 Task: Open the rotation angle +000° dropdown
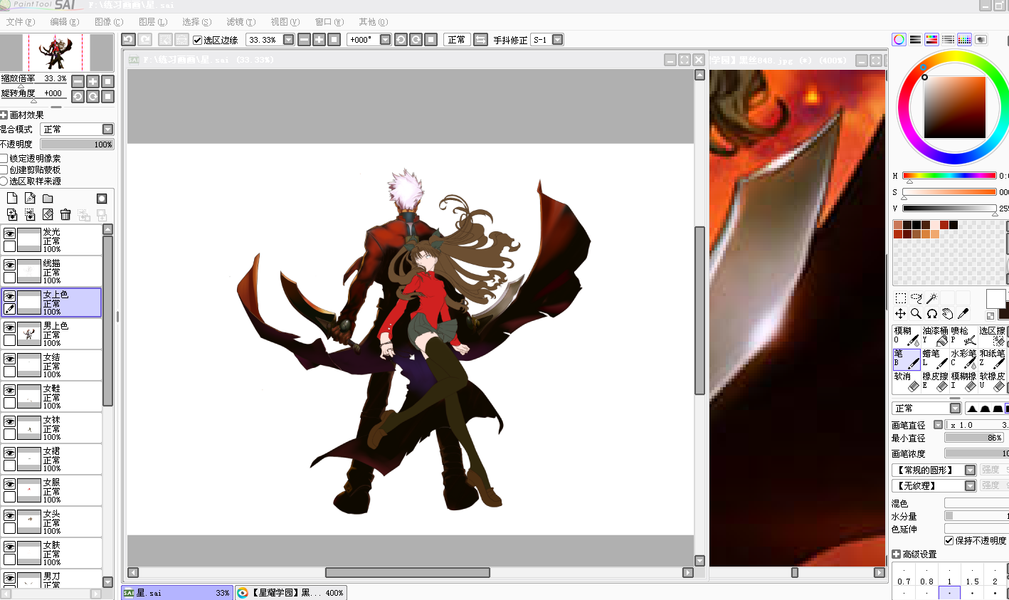pos(385,39)
